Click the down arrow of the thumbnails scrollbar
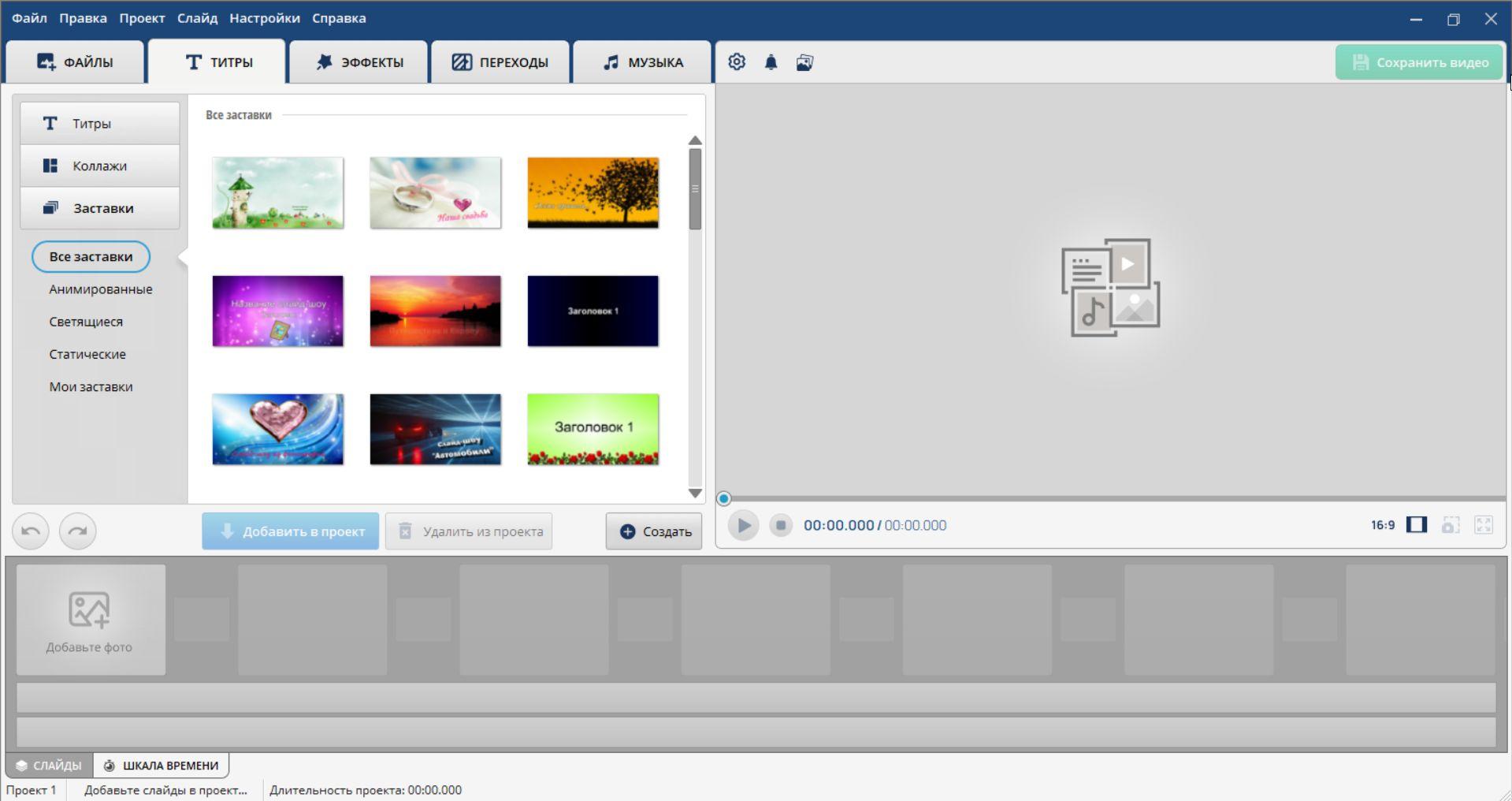Screen dimensions: 1512x801 [695, 493]
